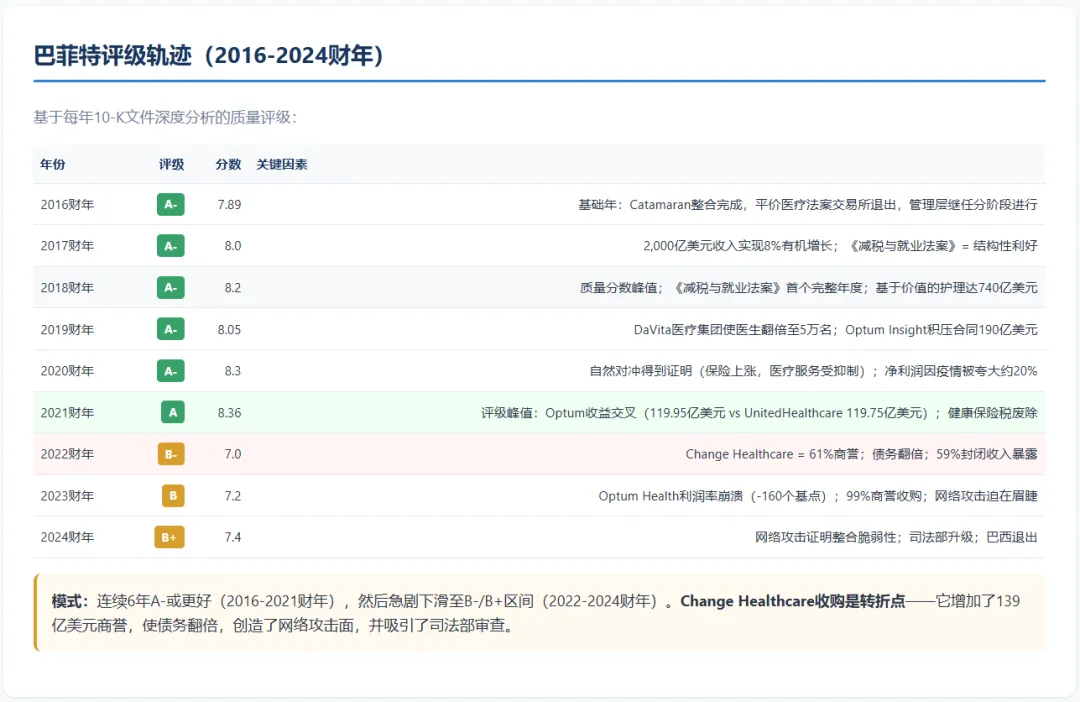Click the B+ rating badge for 2024财年

click(169, 537)
